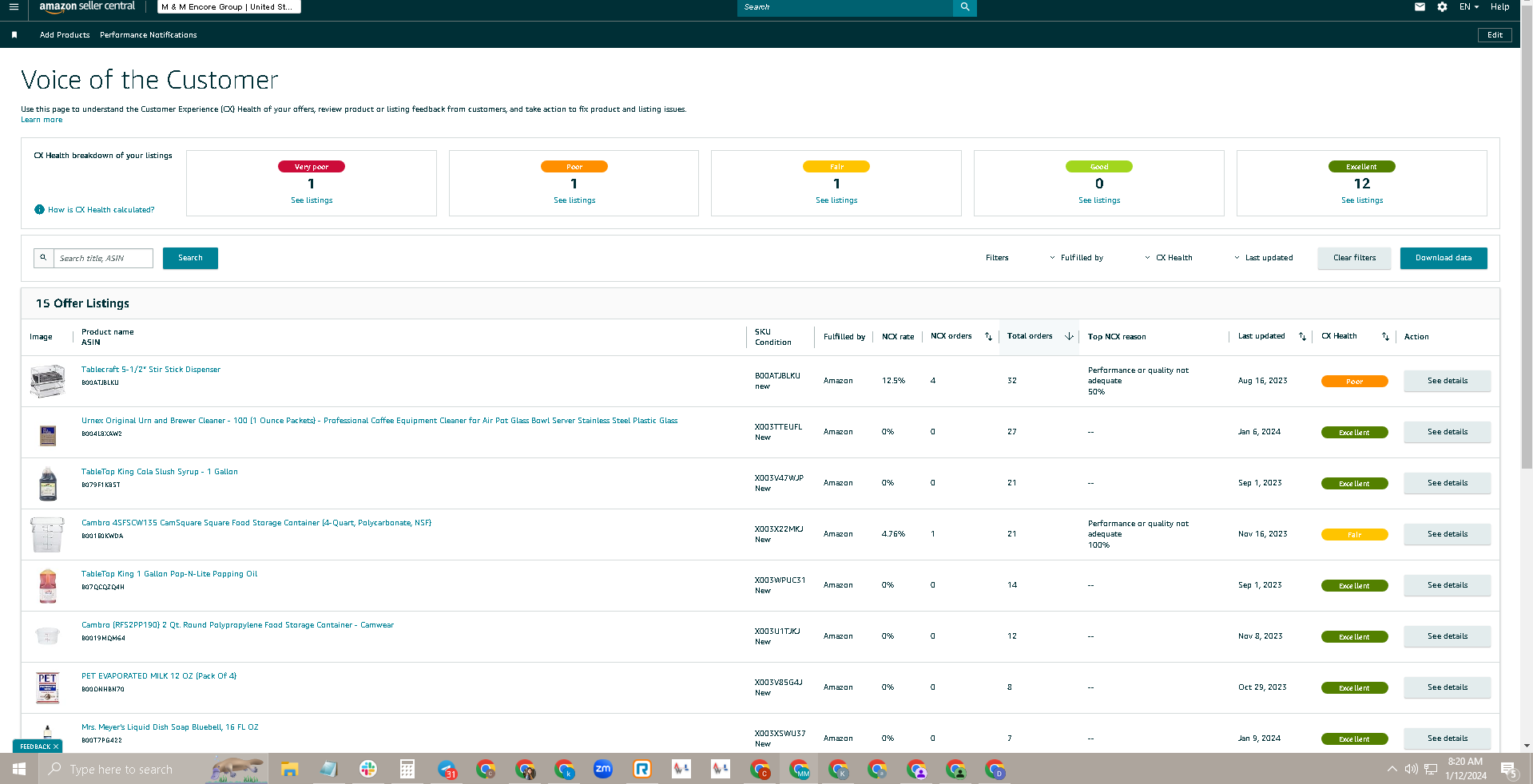Expand the Fulfilled by filter dropdown

coord(1076,258)
